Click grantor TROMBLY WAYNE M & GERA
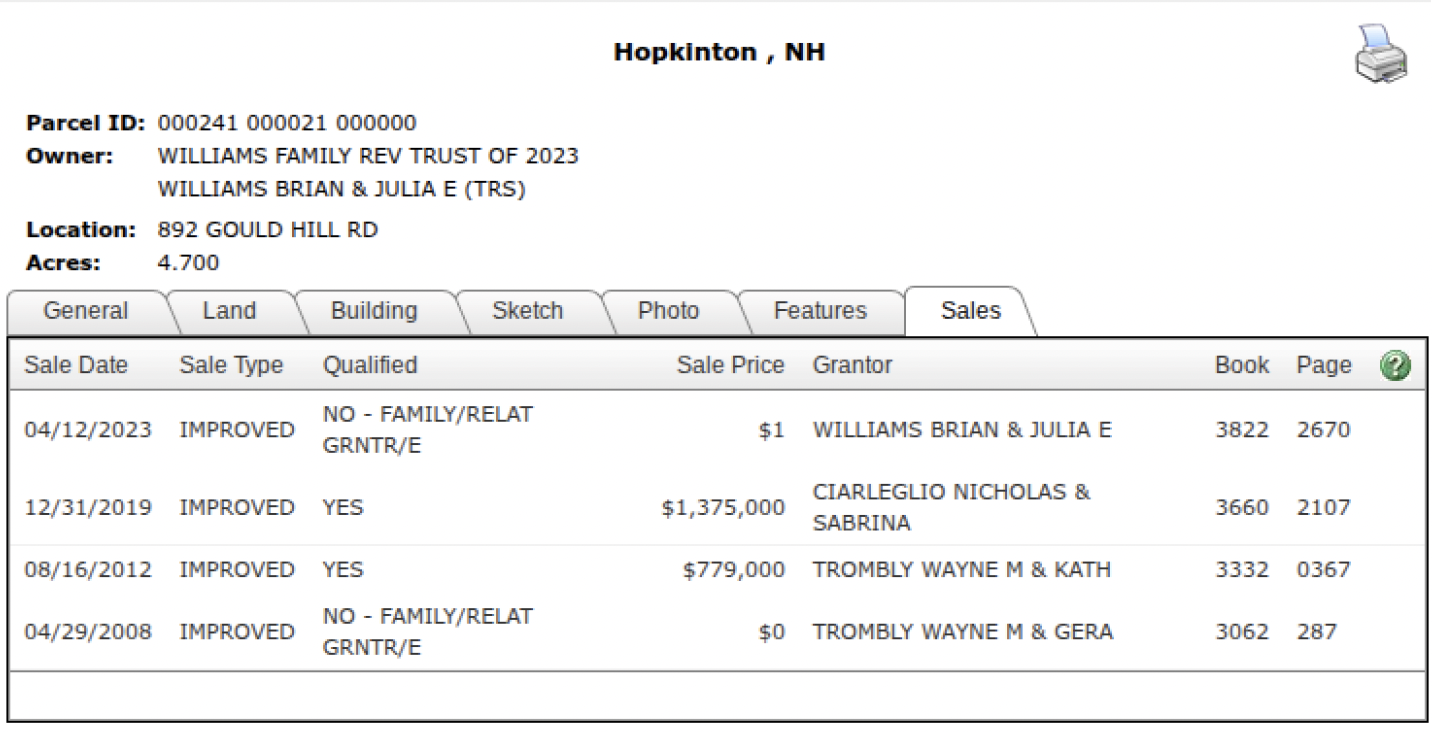 962,632
